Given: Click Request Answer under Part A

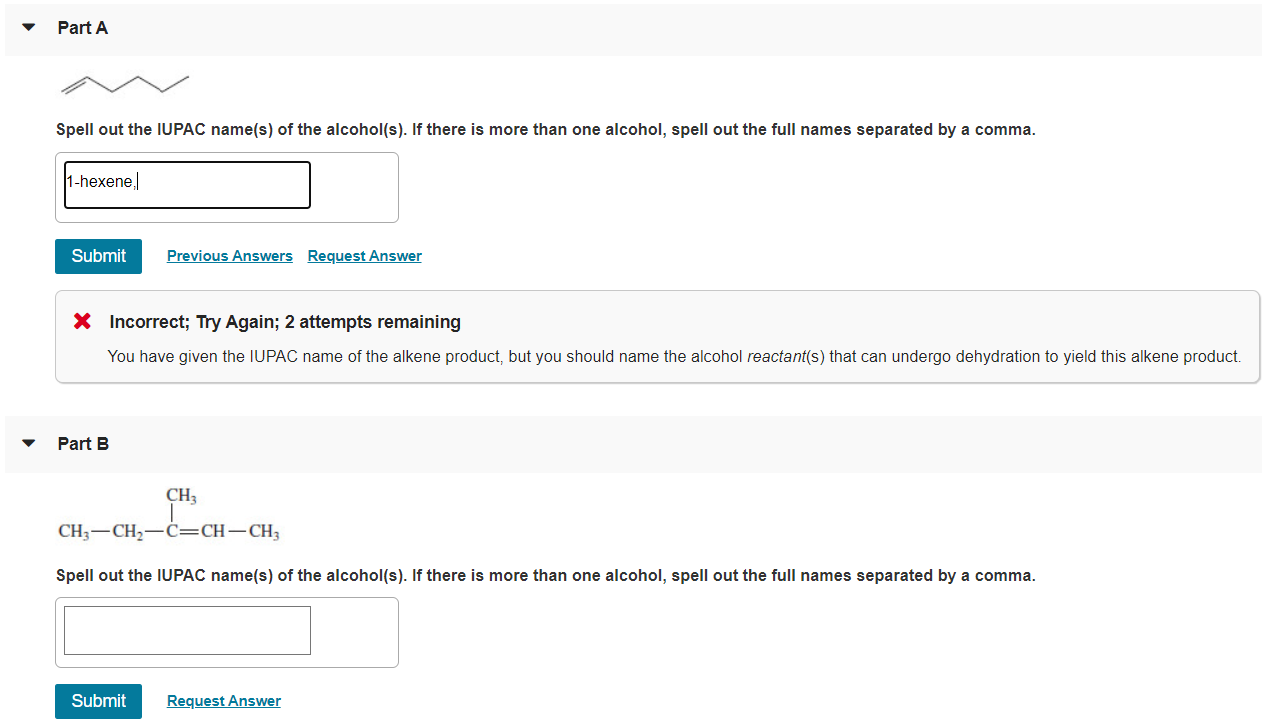Looking at the screenshot, I should pos(364,256).
